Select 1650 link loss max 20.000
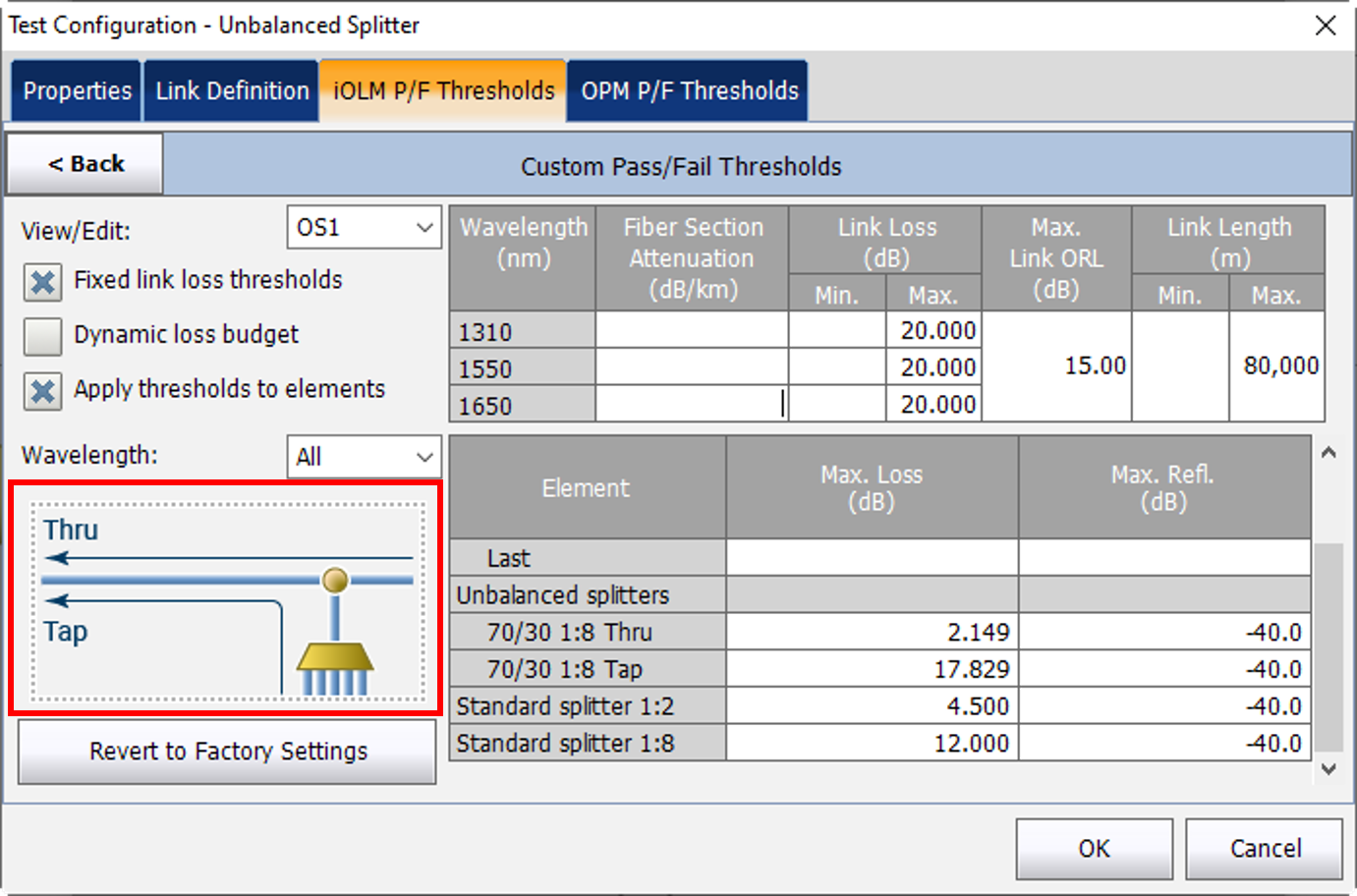Screen dimensions: 1357x896 tap(933, 404)
